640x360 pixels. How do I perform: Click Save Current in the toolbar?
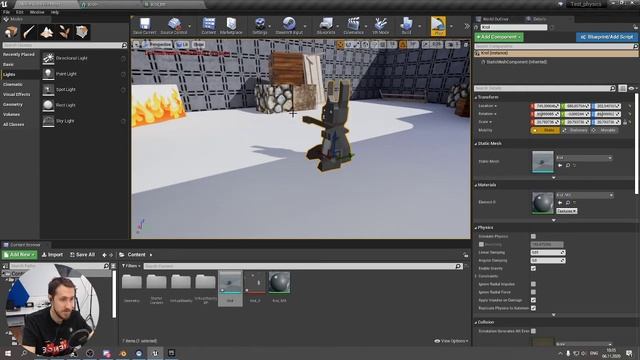point(144,26)
